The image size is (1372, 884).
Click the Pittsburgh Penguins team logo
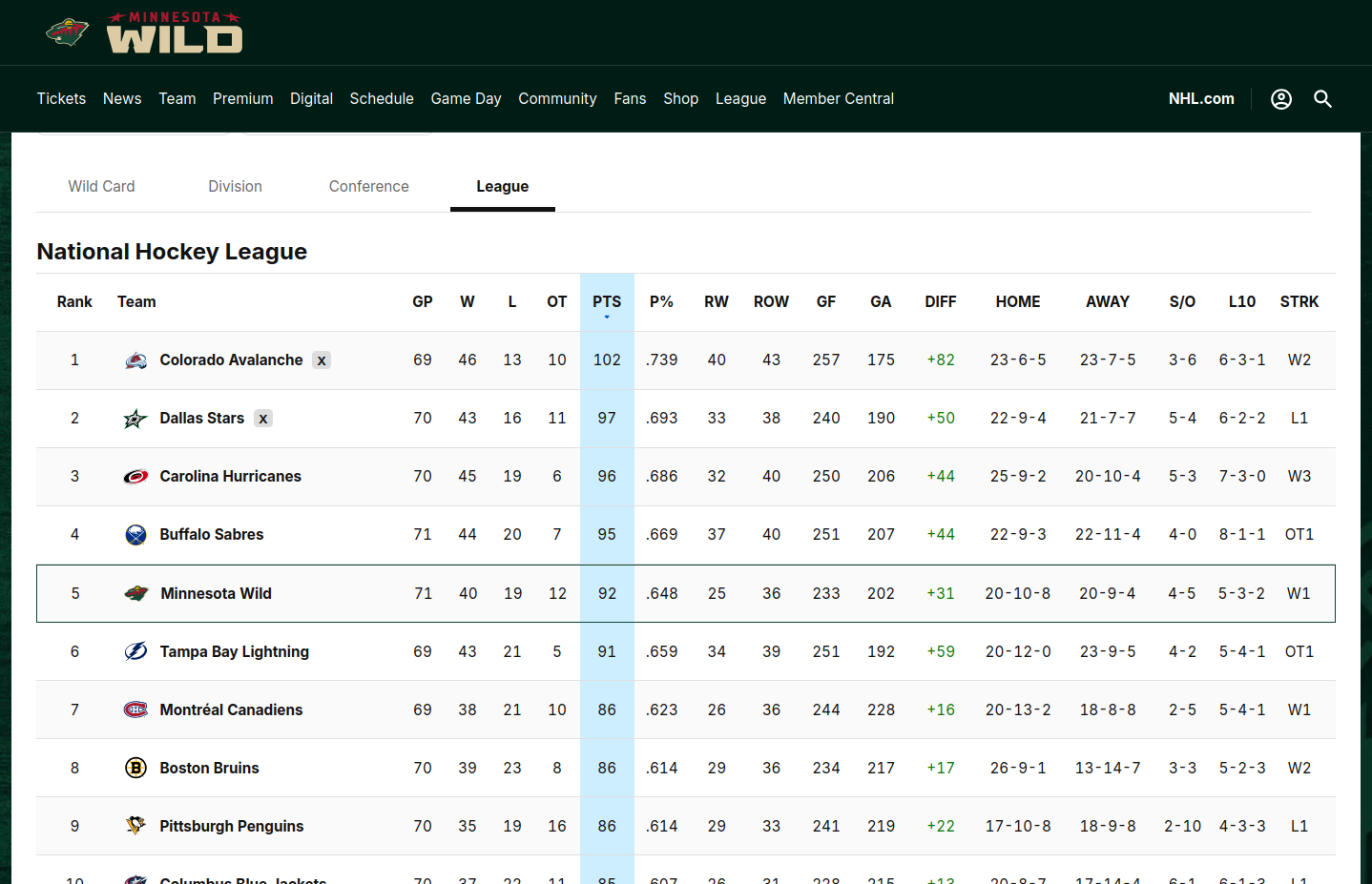pos(136,827)
